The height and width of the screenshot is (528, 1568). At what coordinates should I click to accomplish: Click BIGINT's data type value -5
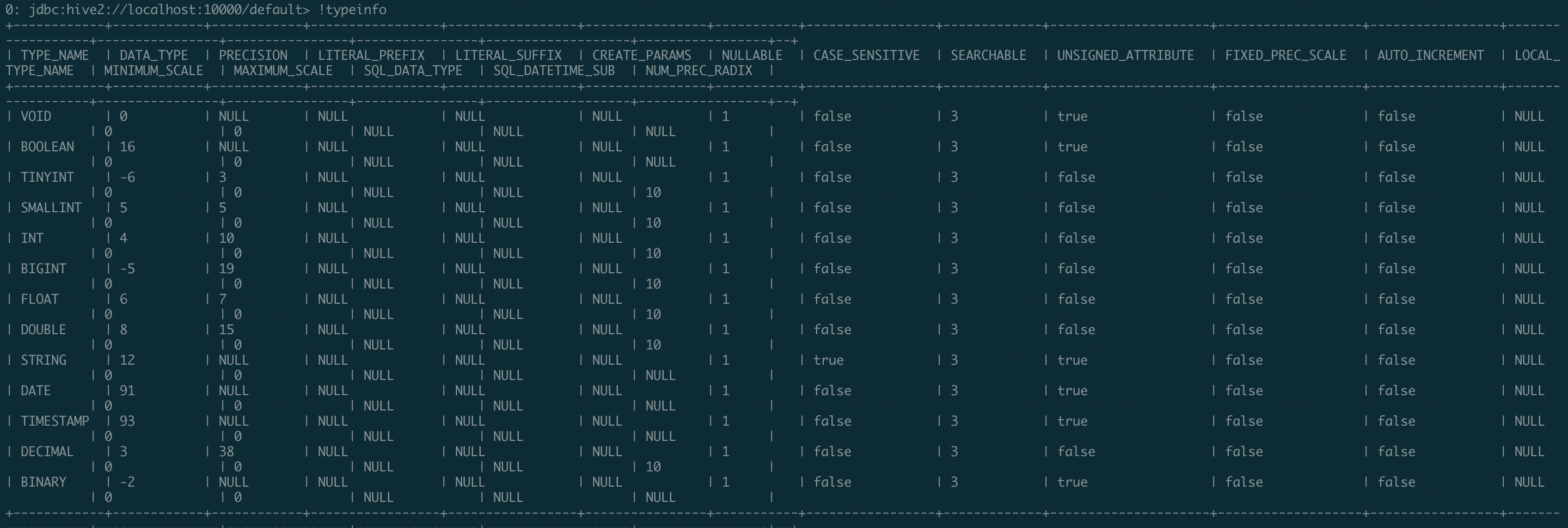(127, 268)
